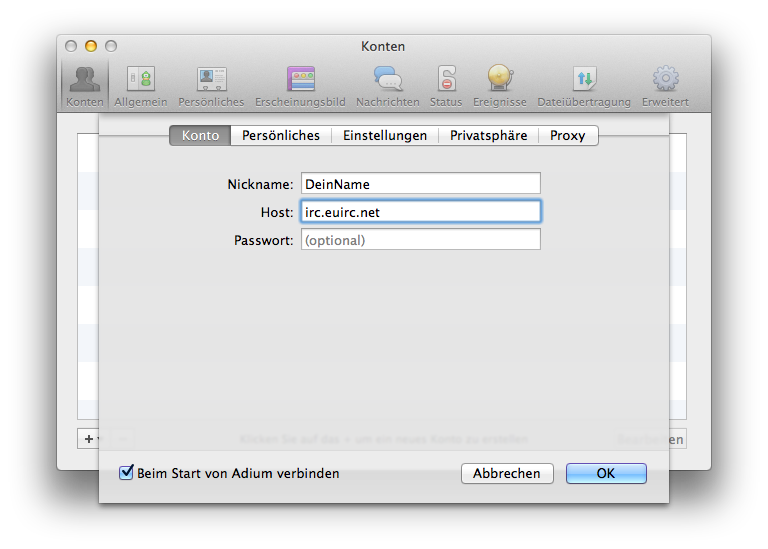768x549 pixels.
Task: Click the Abbrechen button
Action: (507, 473)
